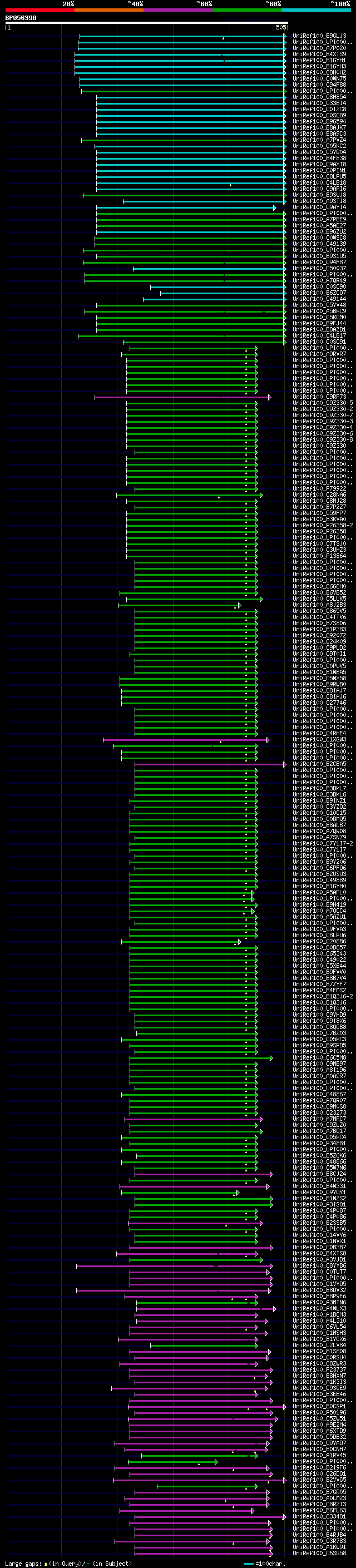Open entry UniRef100_P13864
356x1568 pixels.
[319, 556]
